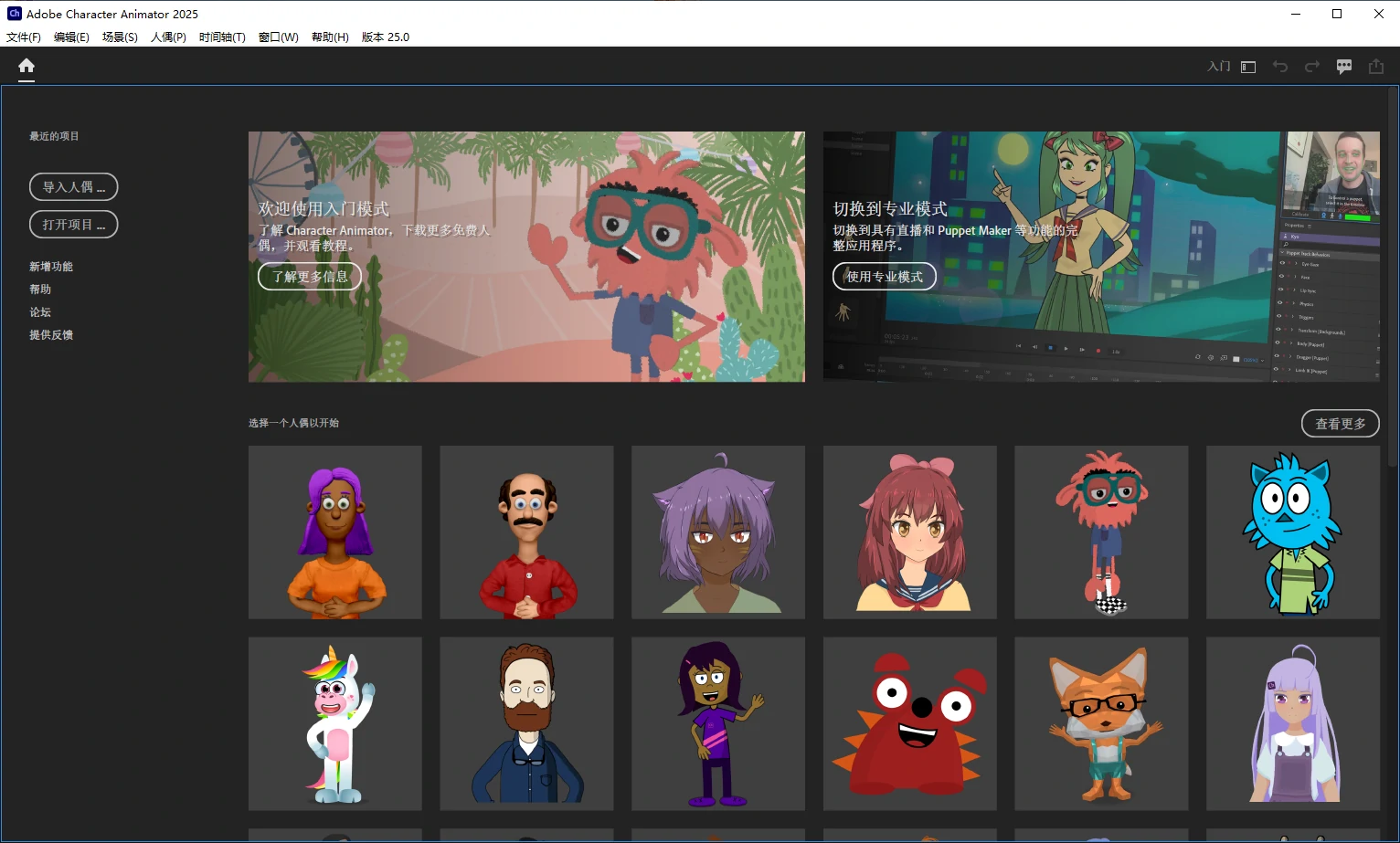Click the Redo arrow icon

coord(1312,66)
